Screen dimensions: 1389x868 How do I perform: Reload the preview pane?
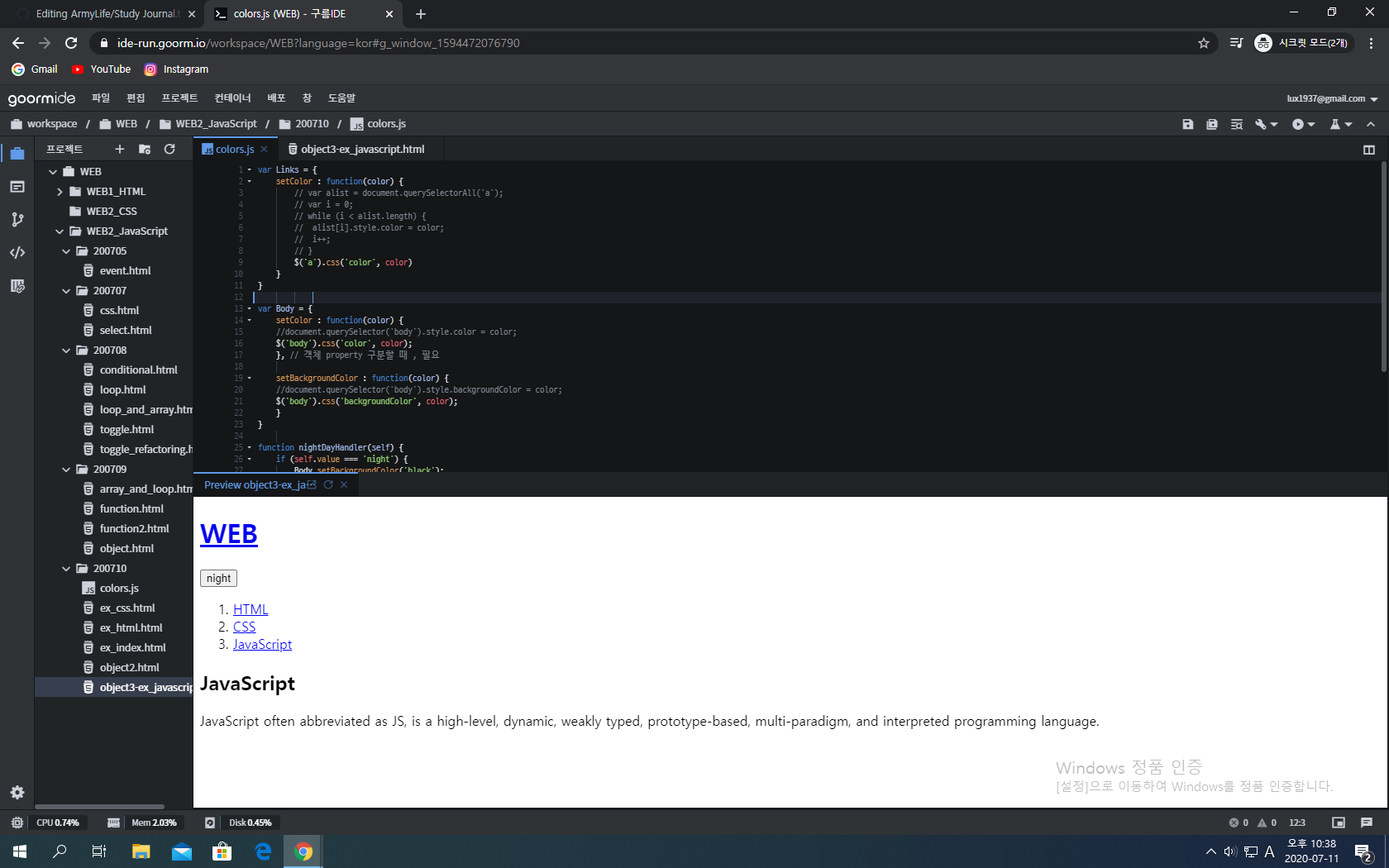pos(328,484)
